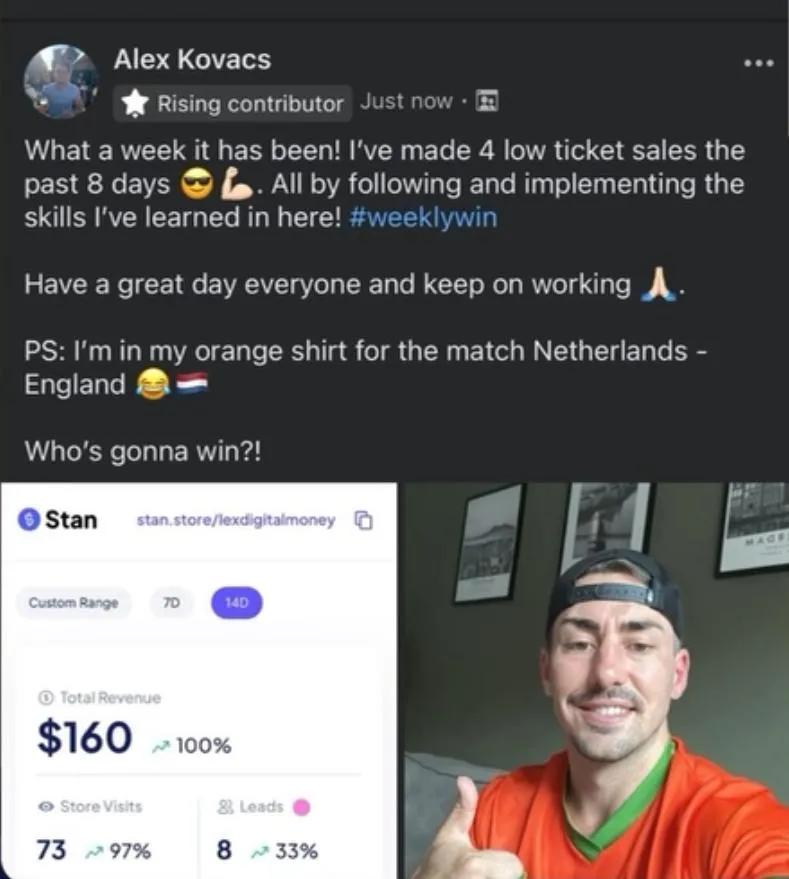The height and width of the screenshot is (879, 789).
Task: Click the Just now timestamp
Action: 406,101
